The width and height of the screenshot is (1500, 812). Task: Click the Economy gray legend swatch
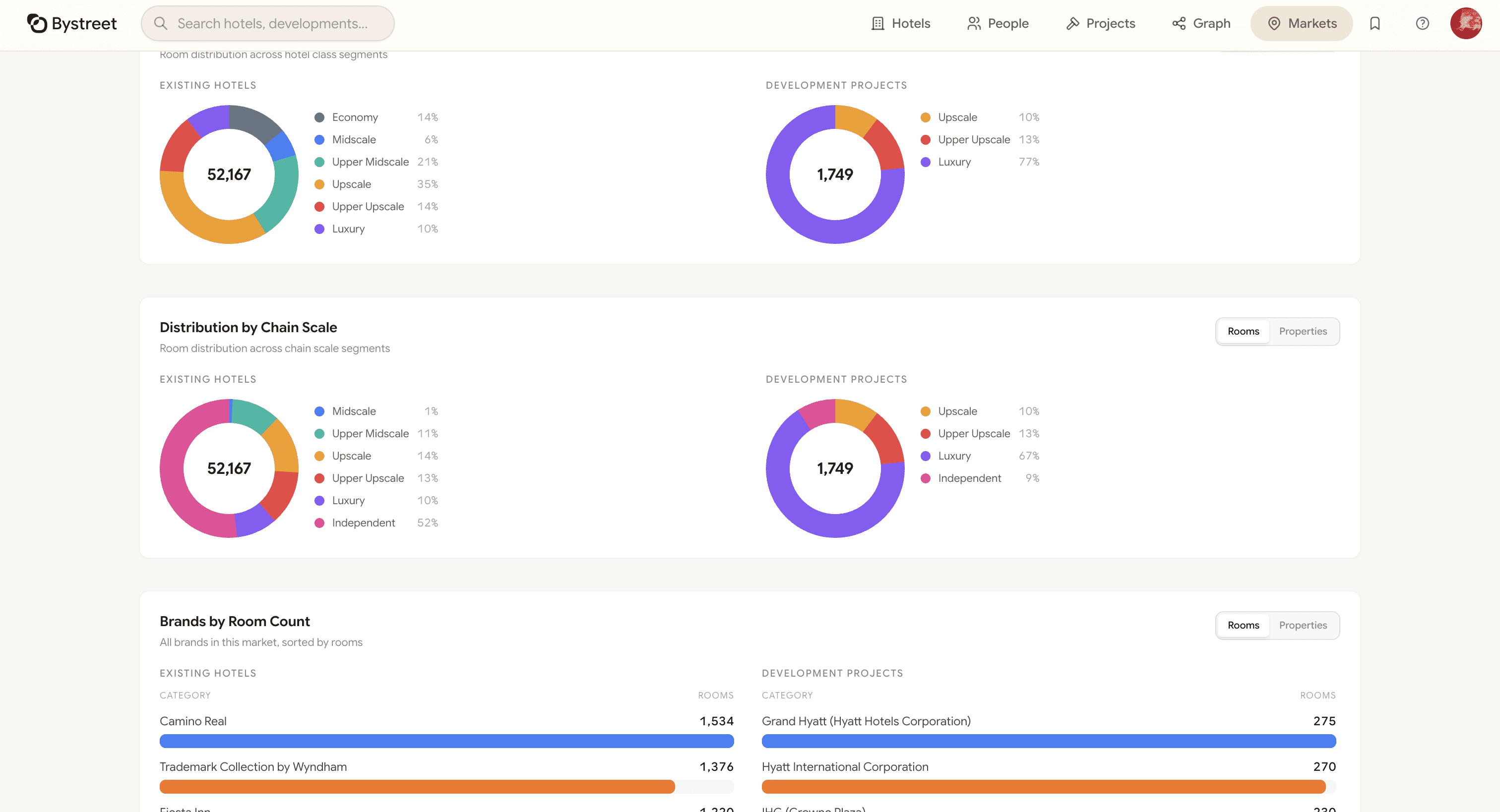(x=319, y=117)
